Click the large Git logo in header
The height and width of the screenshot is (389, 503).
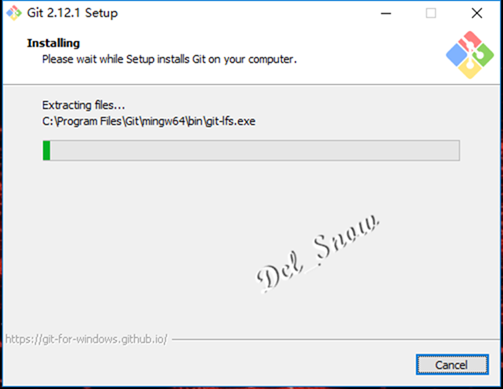click(470, 55)
